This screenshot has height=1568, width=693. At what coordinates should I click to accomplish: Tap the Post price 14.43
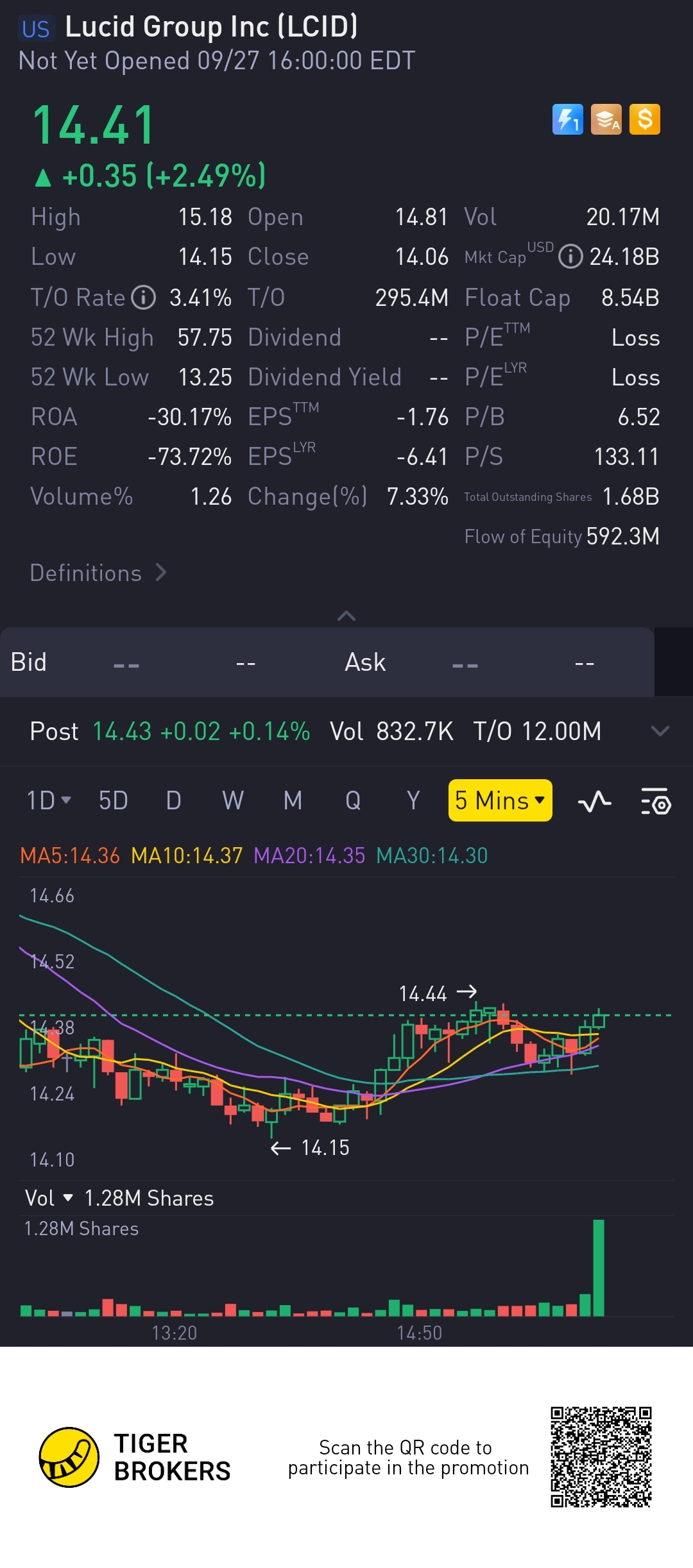(x=122, y=731)
